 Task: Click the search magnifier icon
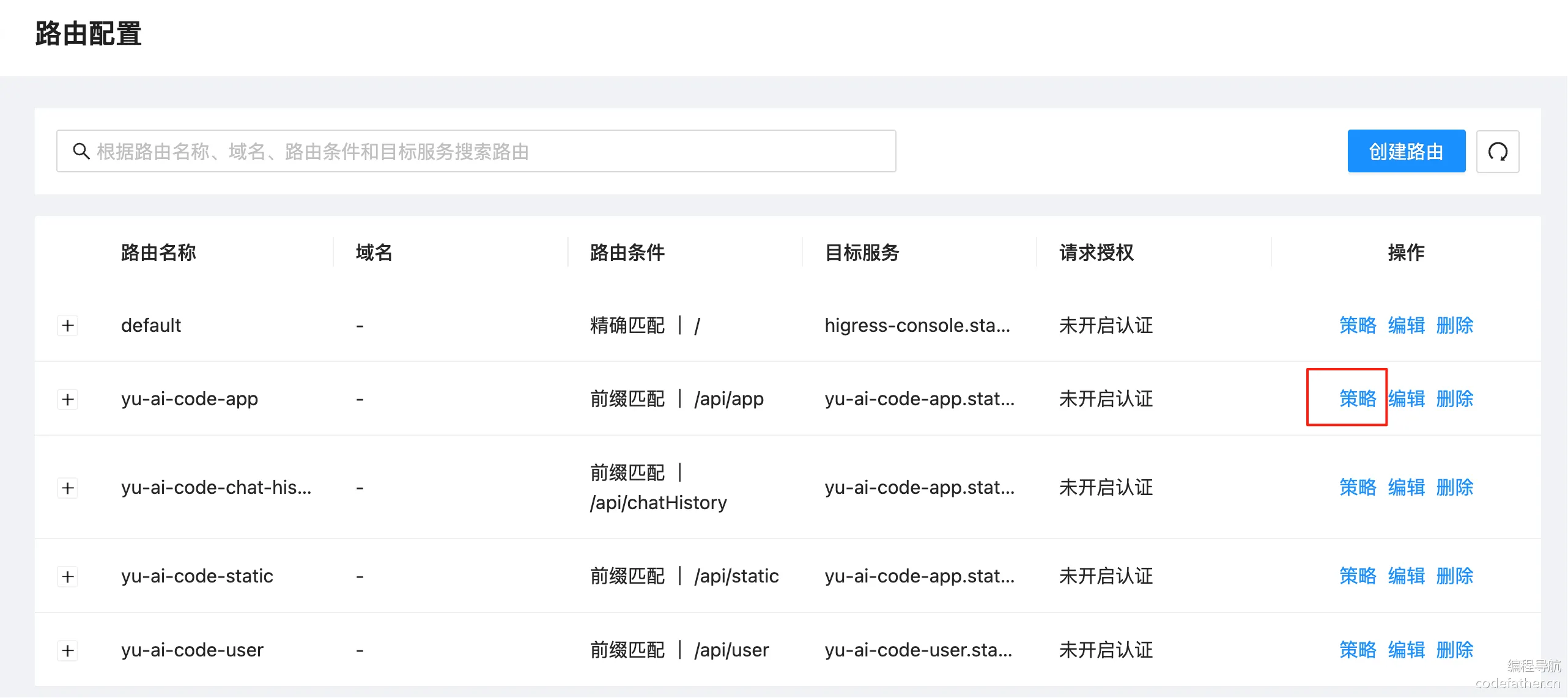(81, 151)
